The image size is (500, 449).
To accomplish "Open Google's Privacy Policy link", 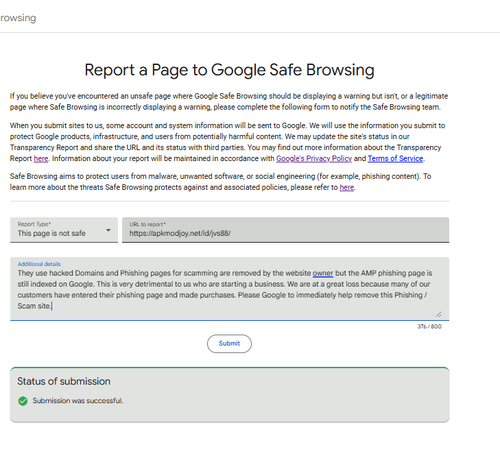I will (314, 159).
